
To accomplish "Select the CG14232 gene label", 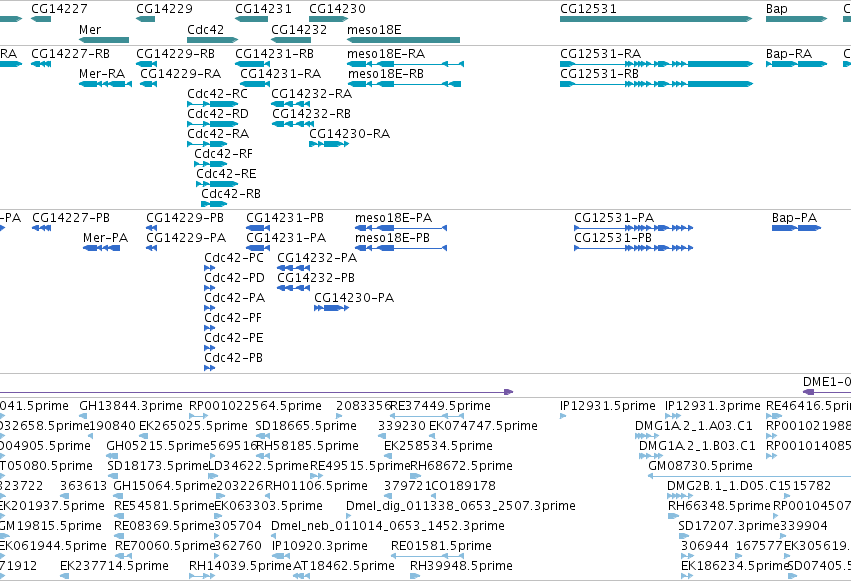I will tap(299, 29).
